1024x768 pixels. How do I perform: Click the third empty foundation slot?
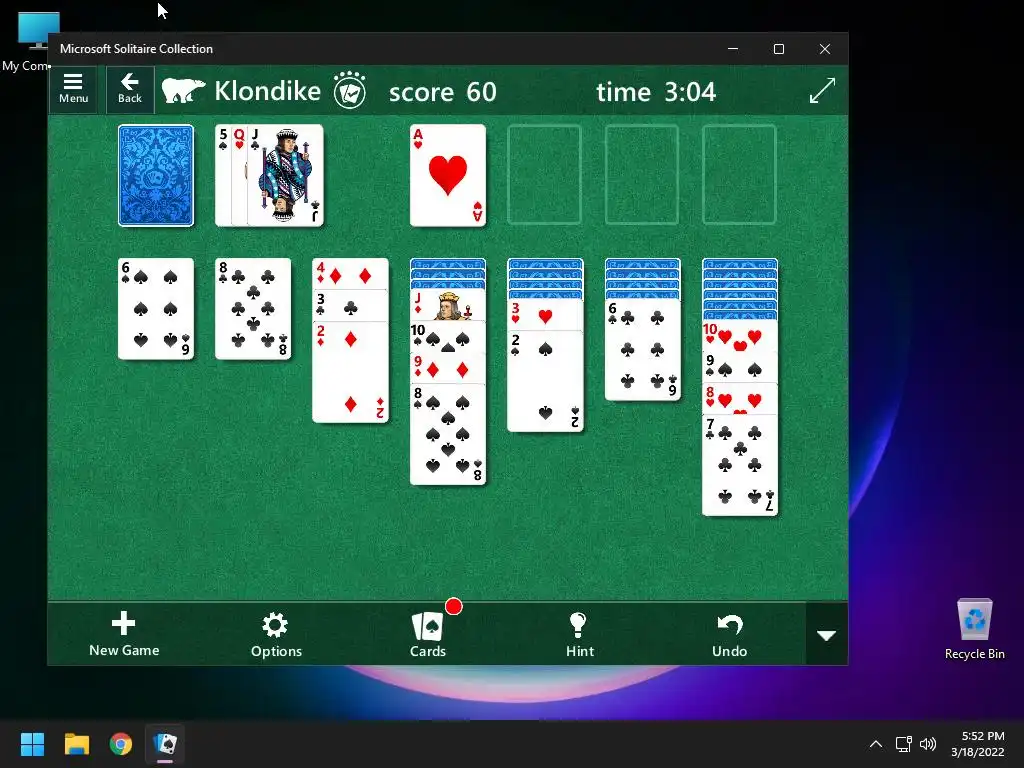[642, 175]
